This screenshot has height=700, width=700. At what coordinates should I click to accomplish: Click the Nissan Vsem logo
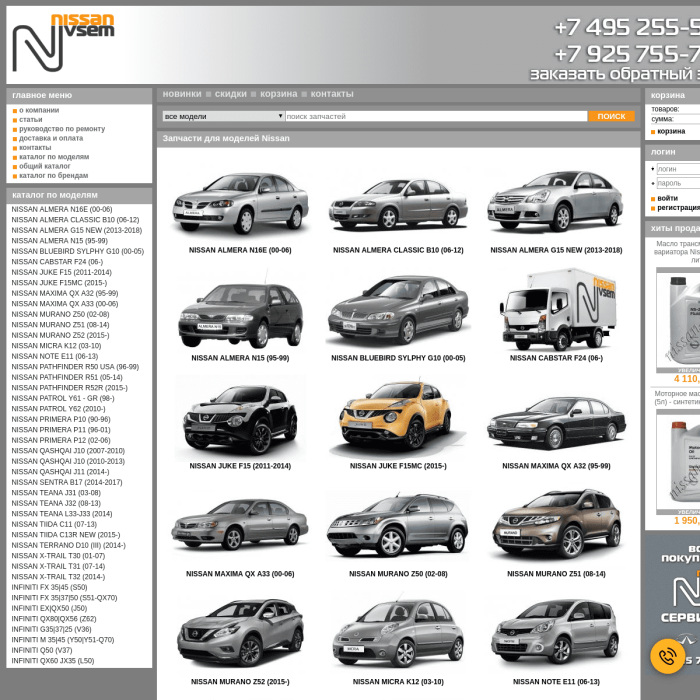pos(63,42)
